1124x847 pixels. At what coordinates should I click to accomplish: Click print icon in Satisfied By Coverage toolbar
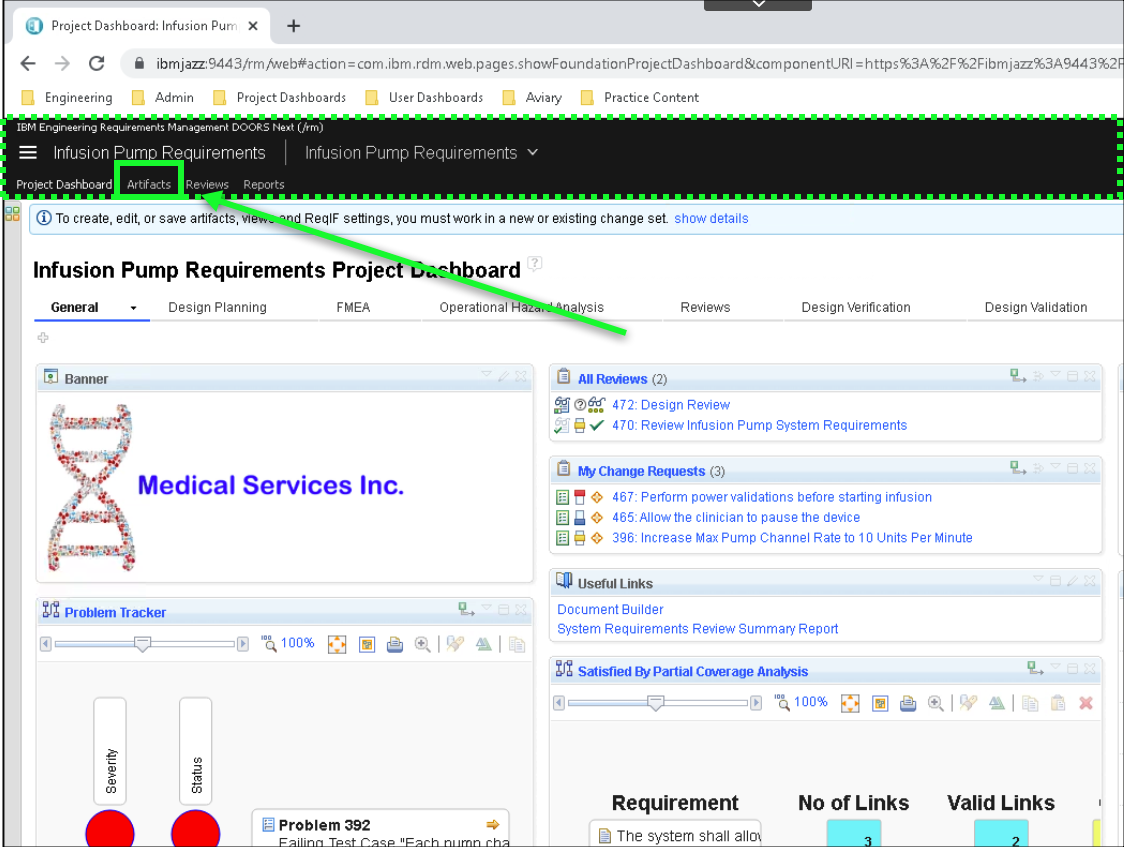tap(908, 703)
